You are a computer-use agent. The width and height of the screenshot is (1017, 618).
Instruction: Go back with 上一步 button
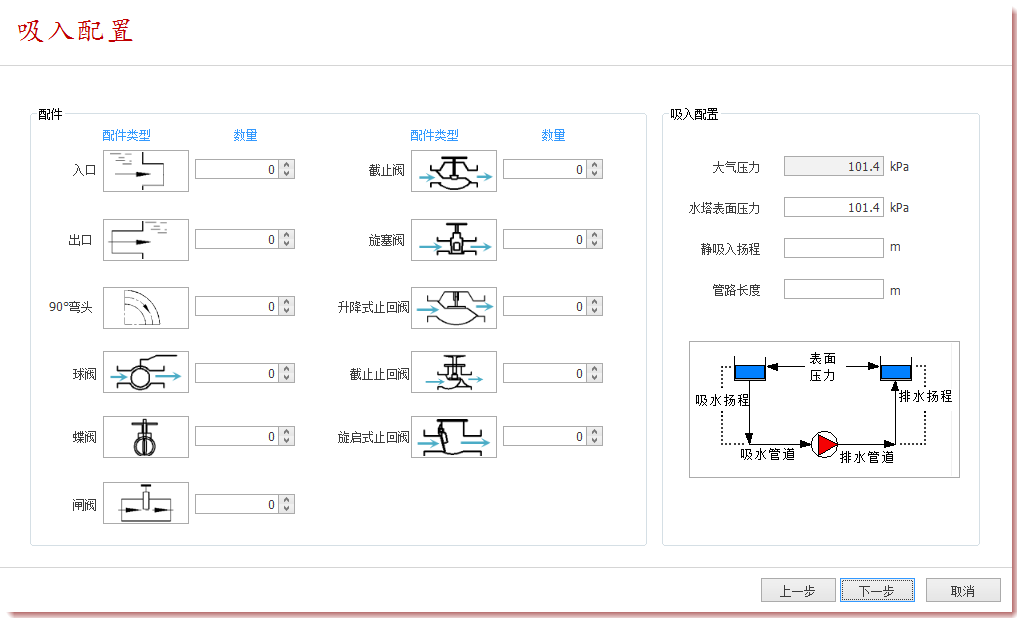pyautogui.click(x=798, y=591)
